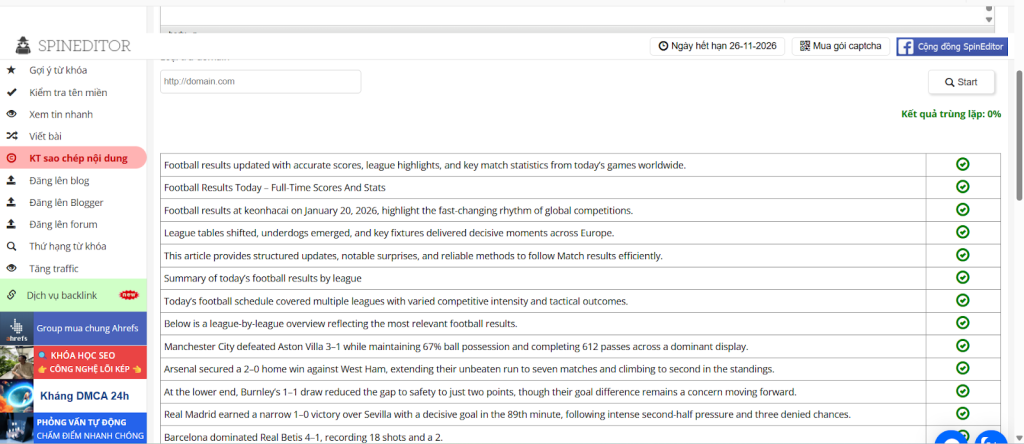Click the shuffle icon beside Viết bài

(11, 136)
